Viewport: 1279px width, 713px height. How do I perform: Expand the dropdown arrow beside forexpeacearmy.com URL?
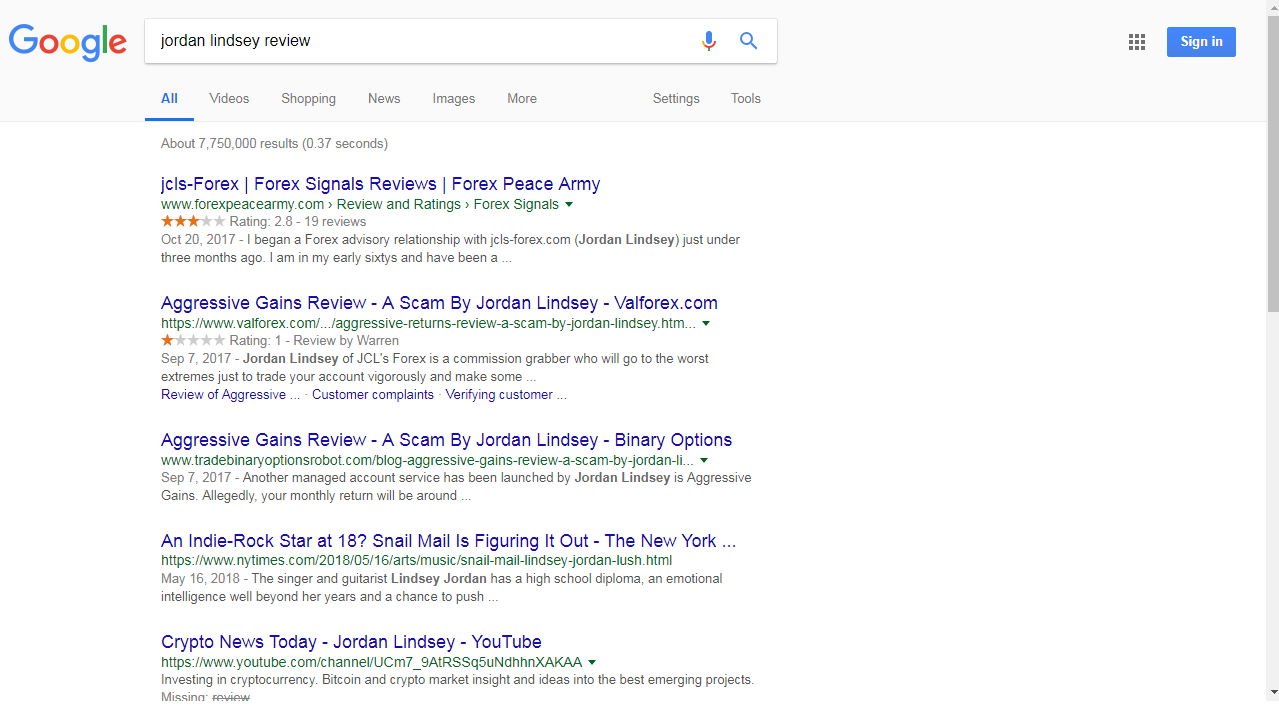click(x=569, y=205)
